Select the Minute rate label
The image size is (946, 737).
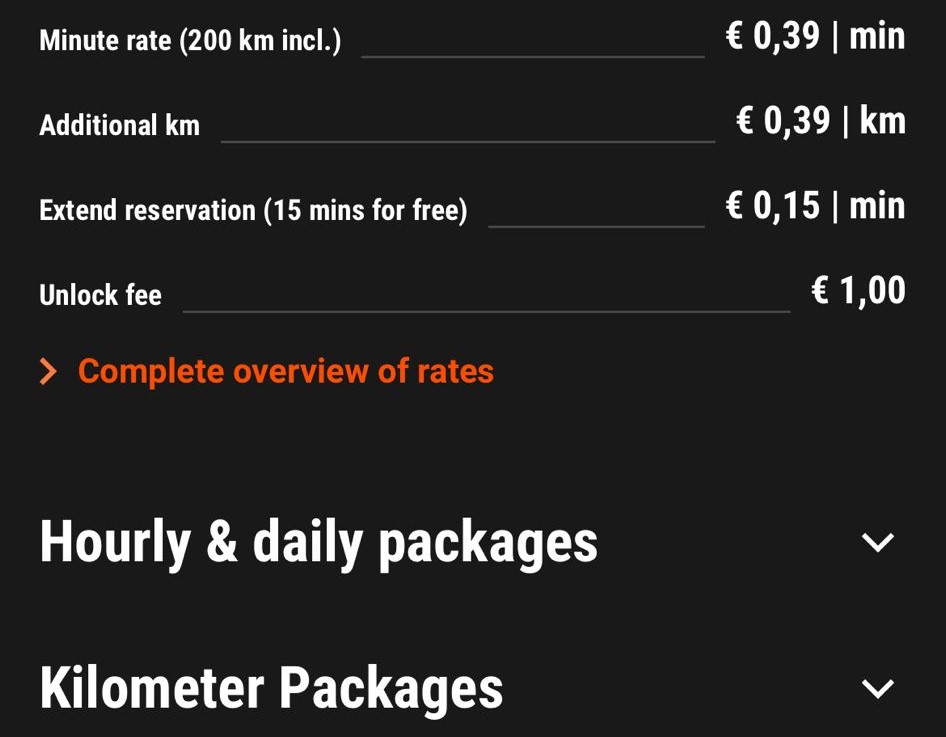pyautogui.click(x=106, y=42)
